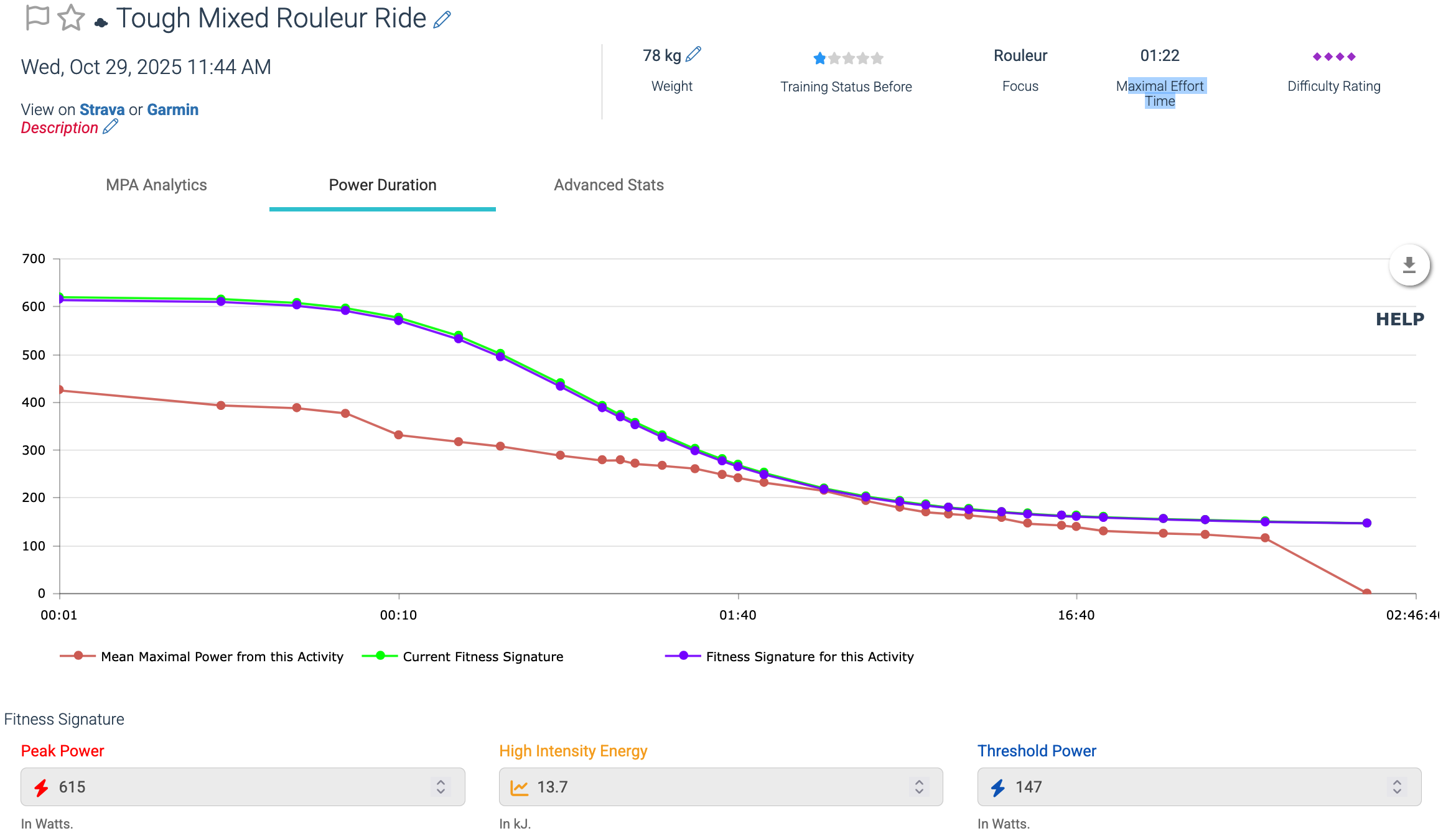Viewport: 1456px width, 836px height.
Task: Open the Advanced Stats tab
Action: (x=609, y=185)
